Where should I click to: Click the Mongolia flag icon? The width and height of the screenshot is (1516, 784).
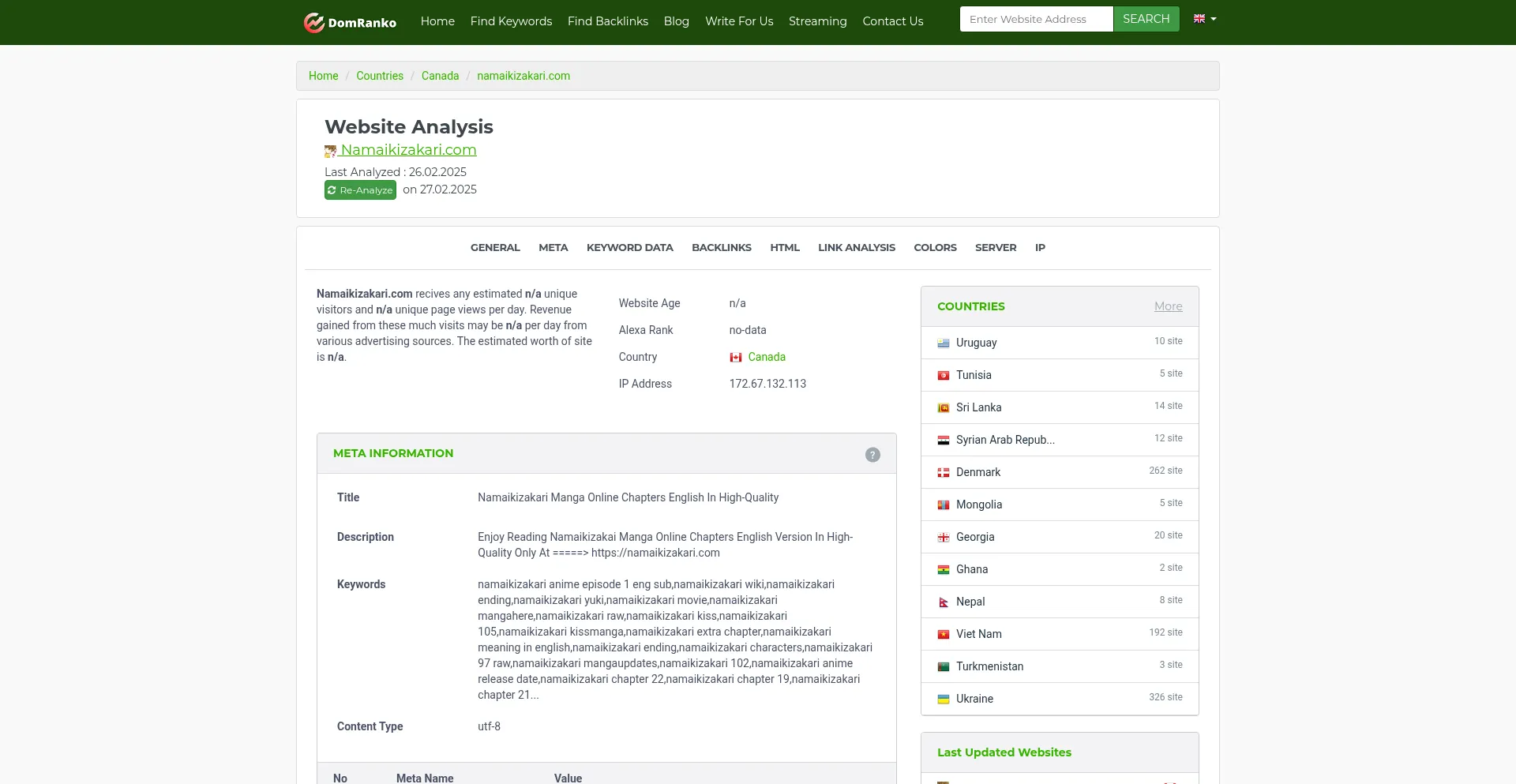tap(944, 505)
